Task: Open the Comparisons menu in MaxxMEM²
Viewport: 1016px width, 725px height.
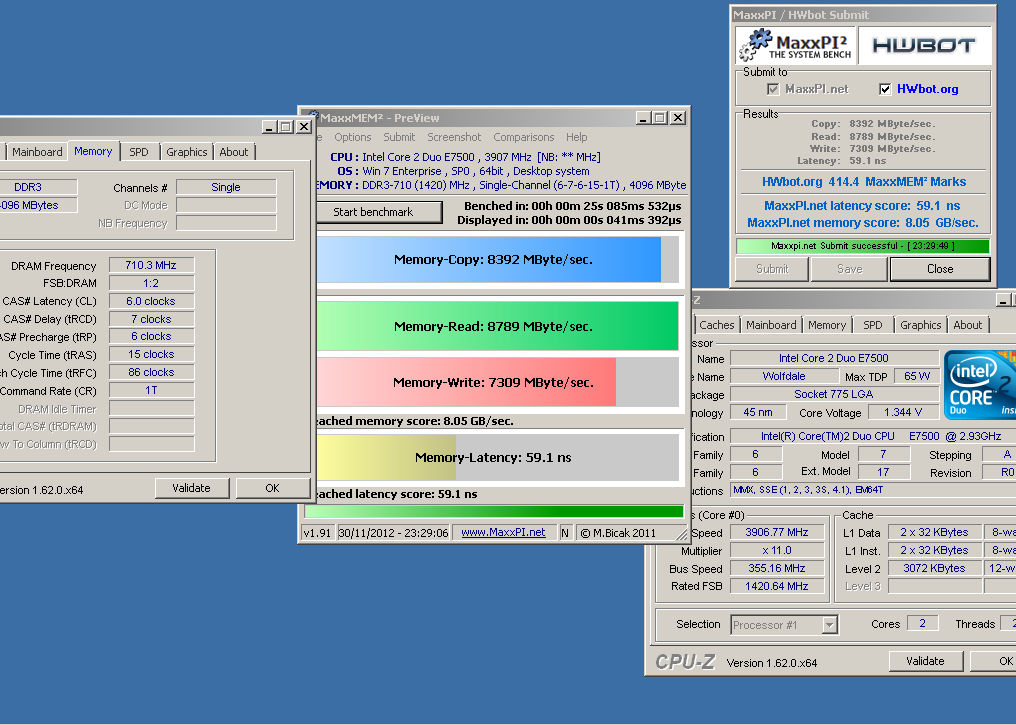Action: tap(524, 137)
